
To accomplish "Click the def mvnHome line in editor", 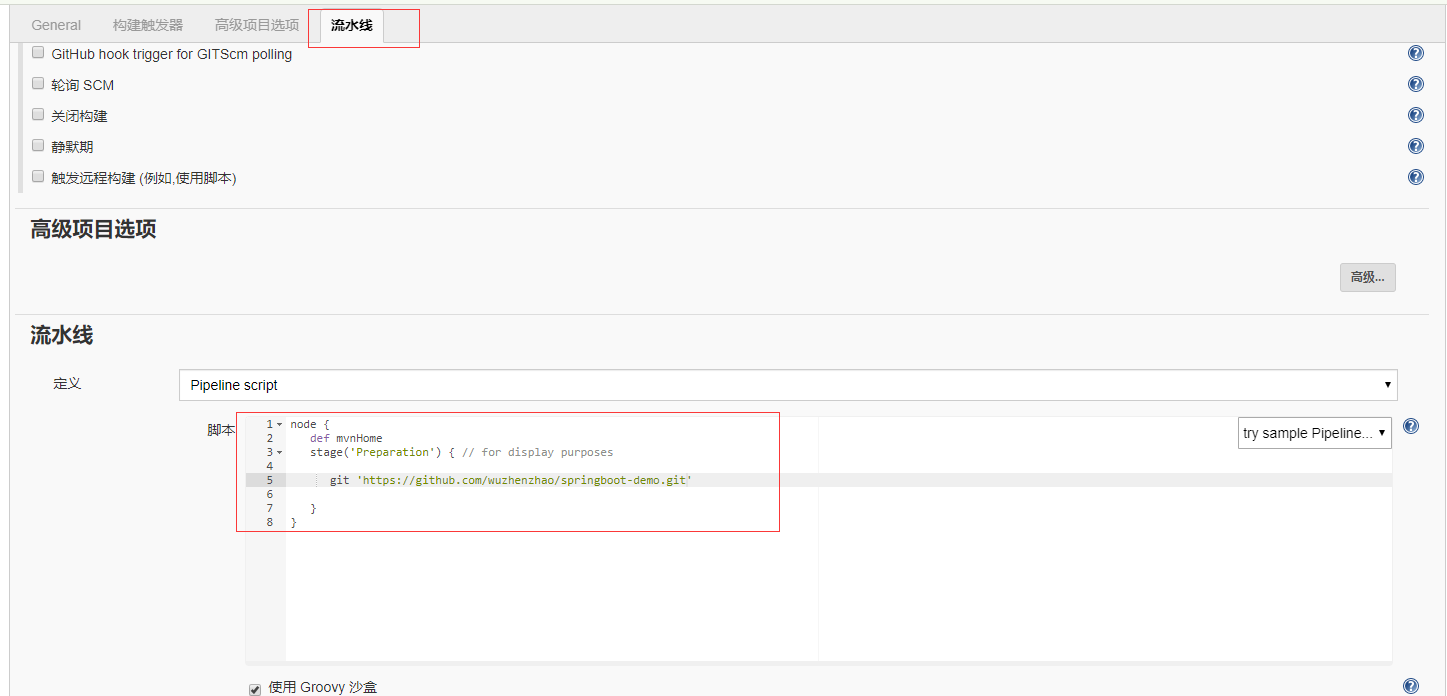I will pyautogui.click(x=346, y=438).
